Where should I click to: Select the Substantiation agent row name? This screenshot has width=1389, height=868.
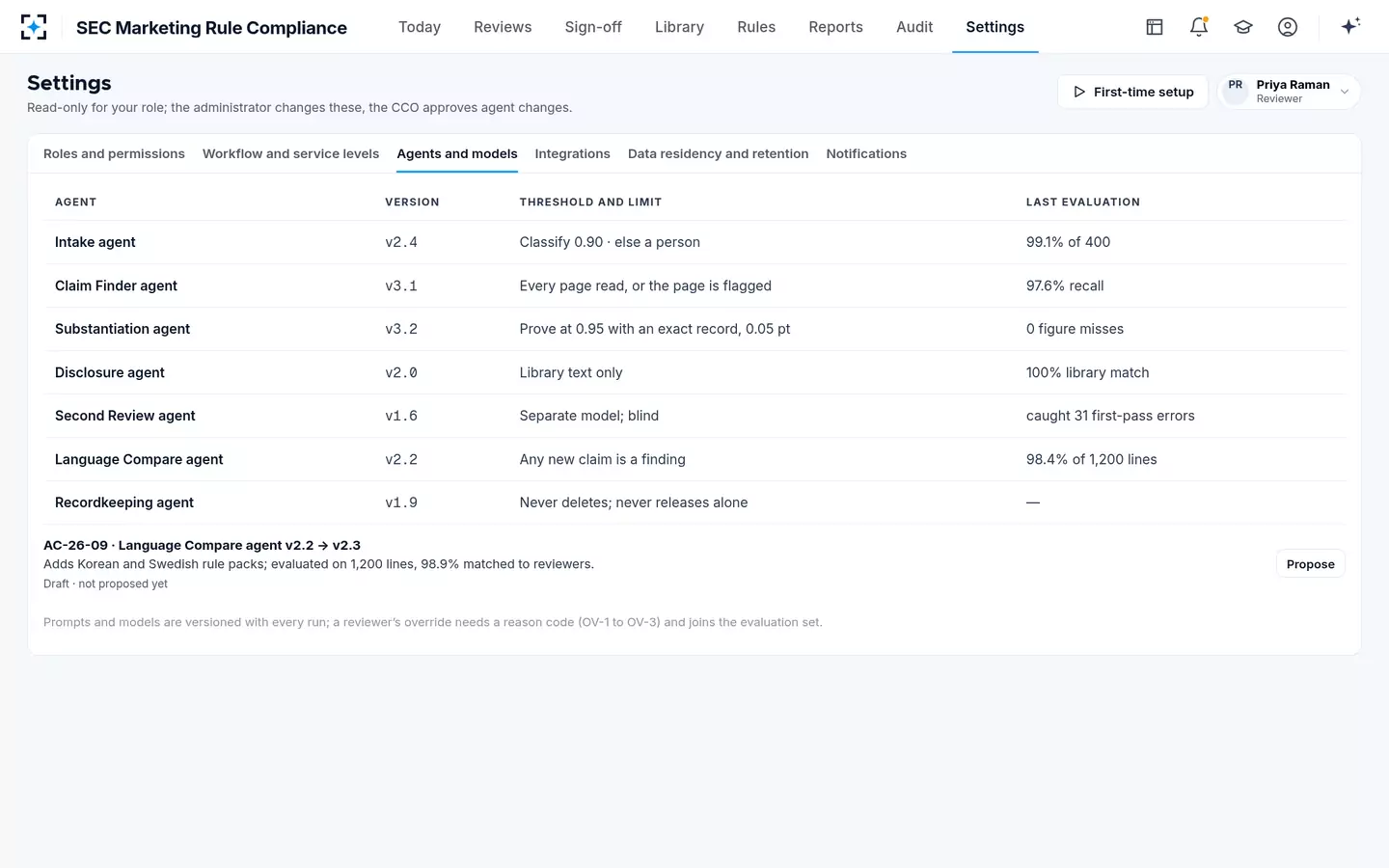[123, 329]
